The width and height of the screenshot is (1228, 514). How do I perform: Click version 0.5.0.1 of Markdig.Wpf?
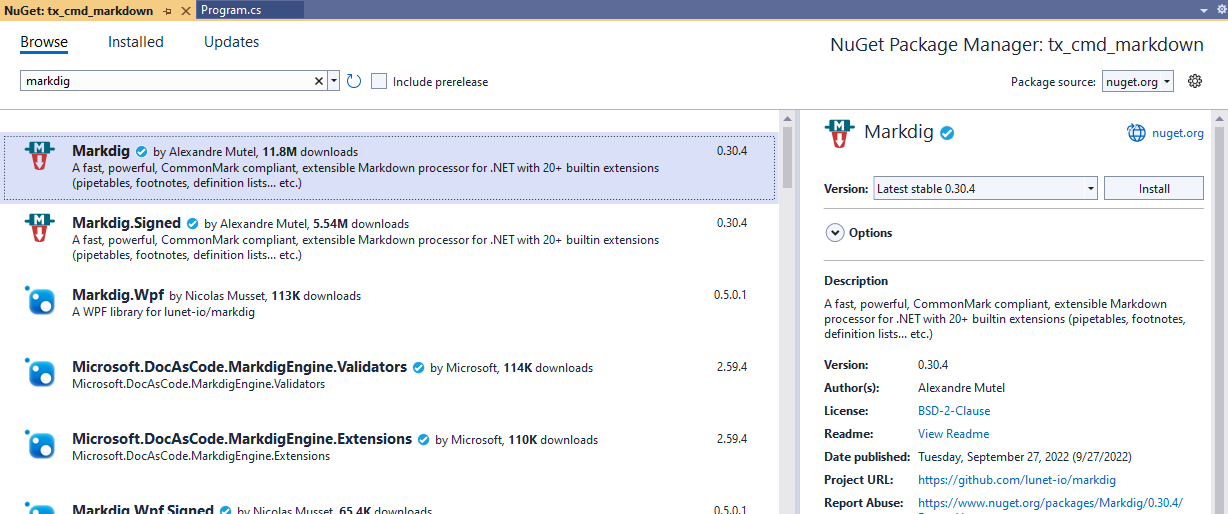730,296
